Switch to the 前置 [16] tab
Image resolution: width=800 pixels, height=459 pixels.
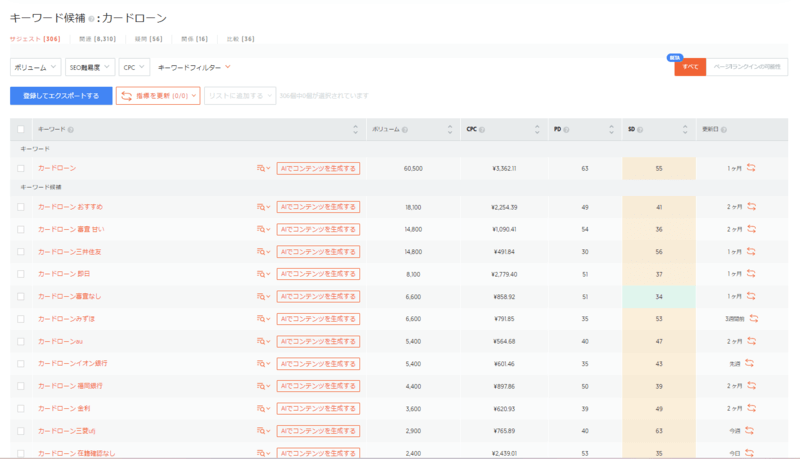pyautogui.click(x=194, y=39)
